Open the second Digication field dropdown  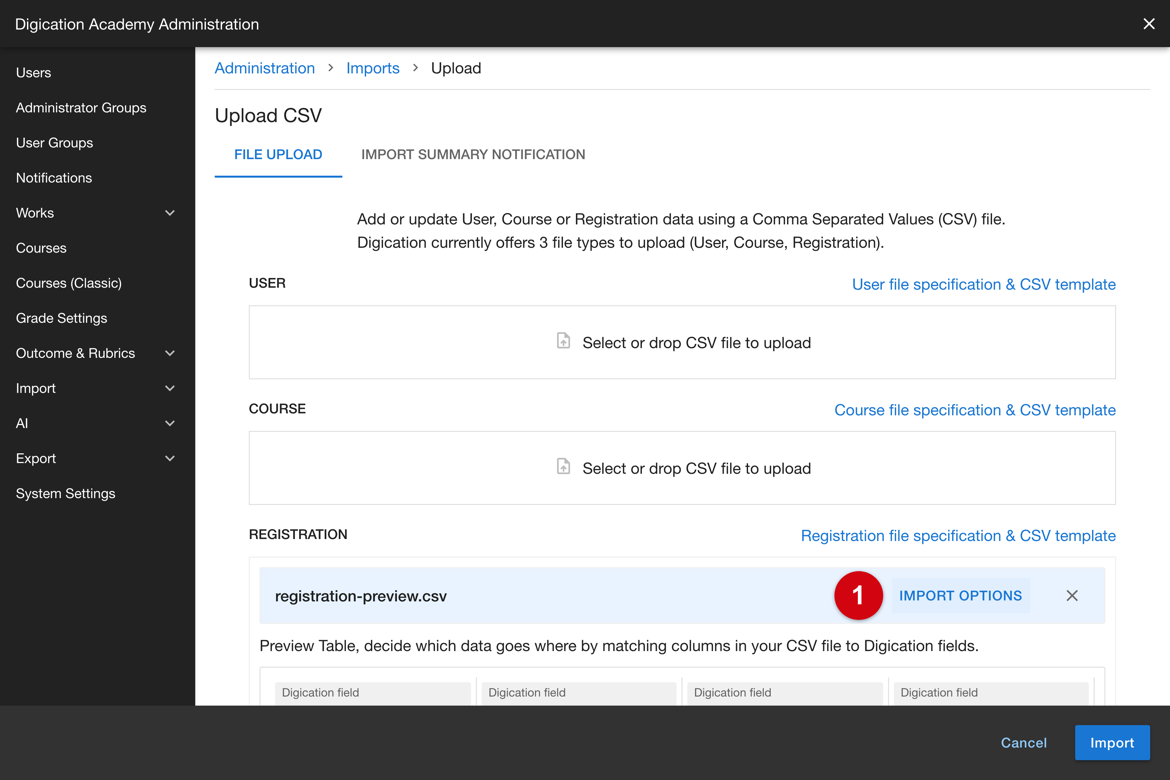[x=579, y=693]
